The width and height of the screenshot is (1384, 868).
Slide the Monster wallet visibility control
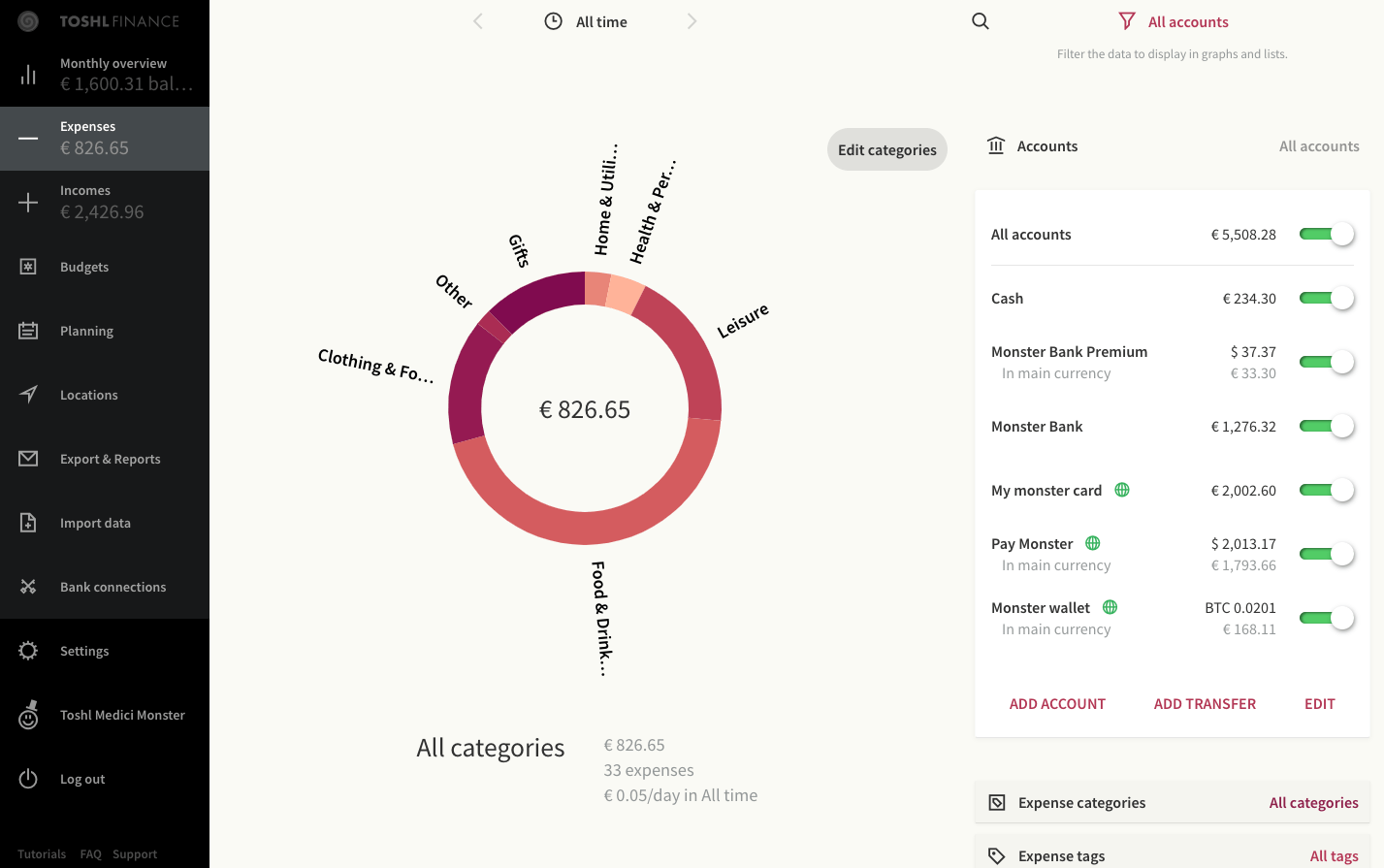[x=1327, y=618]
